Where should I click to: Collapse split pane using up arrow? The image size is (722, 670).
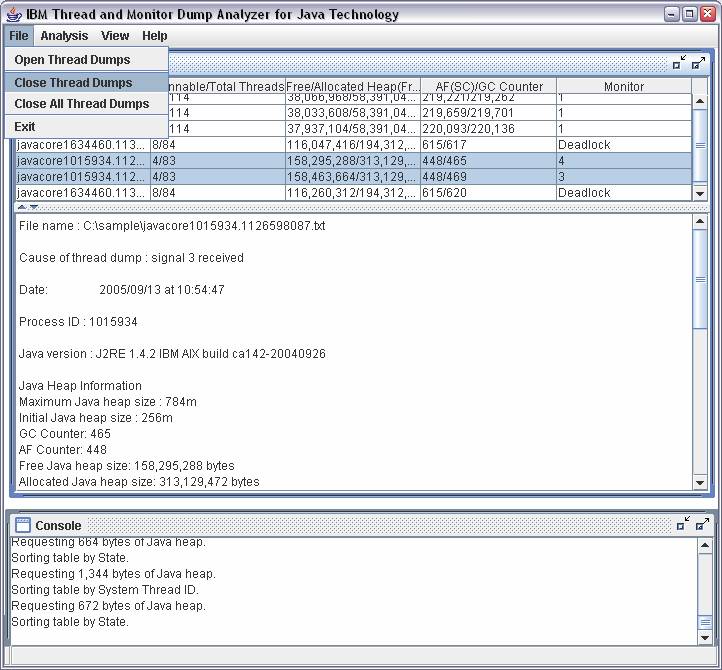click(x=21, y=207)
